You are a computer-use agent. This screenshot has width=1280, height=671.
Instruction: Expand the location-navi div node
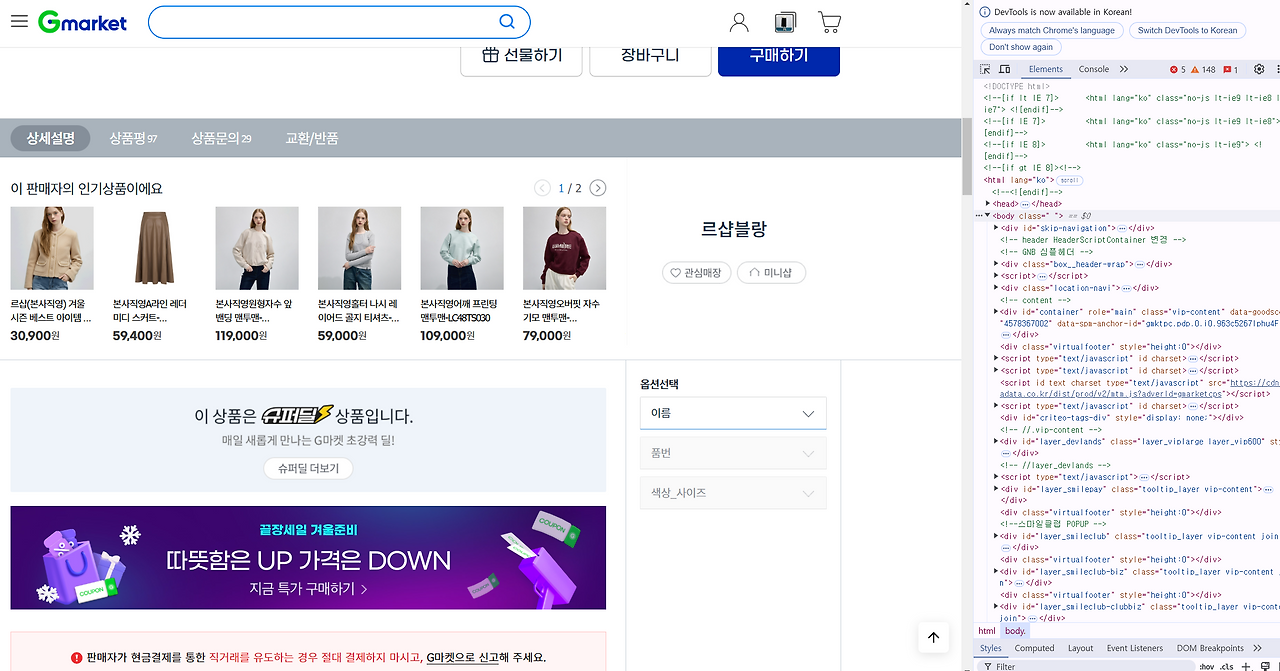tap(996, 288)
